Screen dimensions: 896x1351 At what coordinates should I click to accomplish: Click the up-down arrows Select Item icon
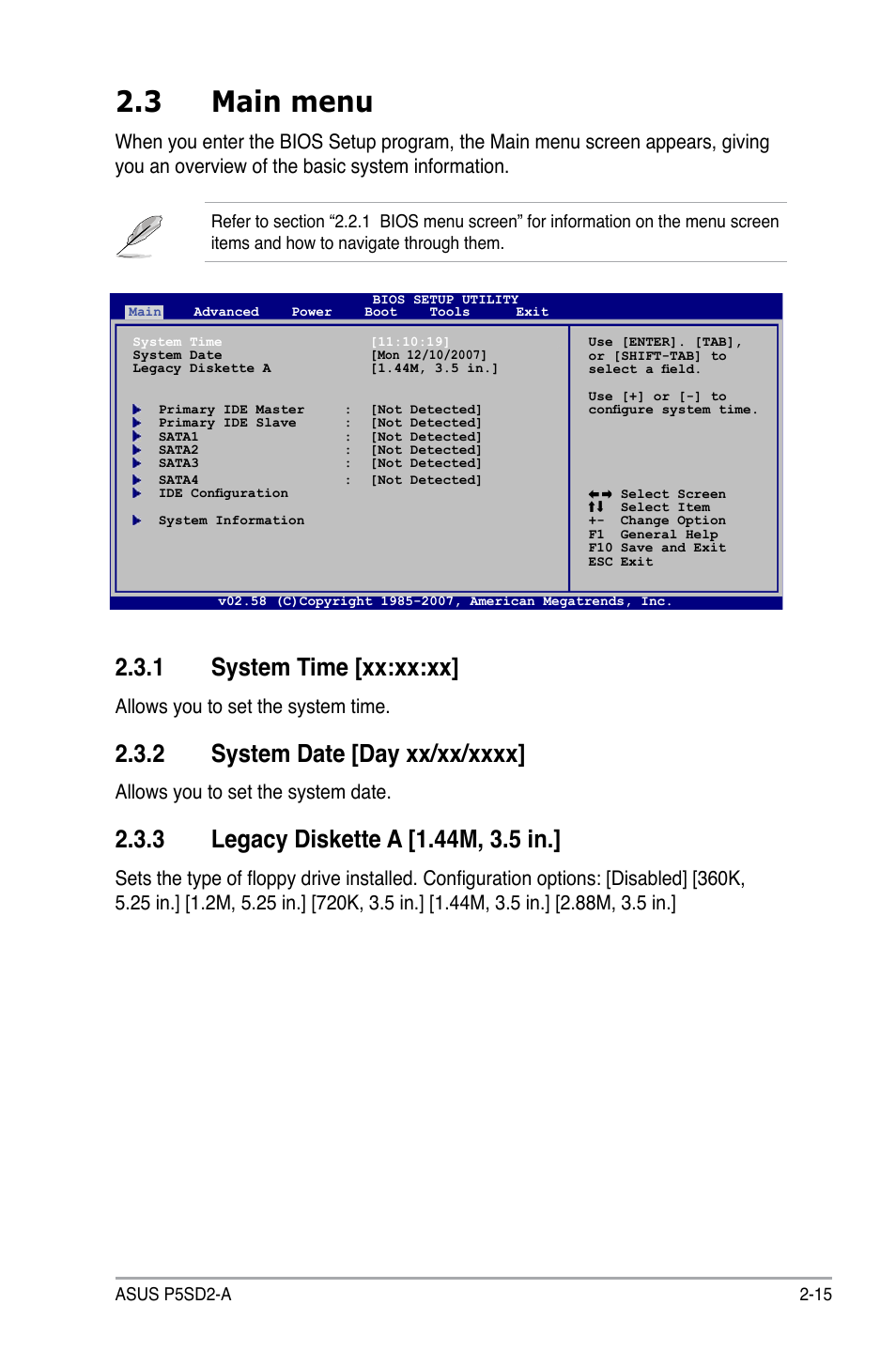(x=596, y=507)
